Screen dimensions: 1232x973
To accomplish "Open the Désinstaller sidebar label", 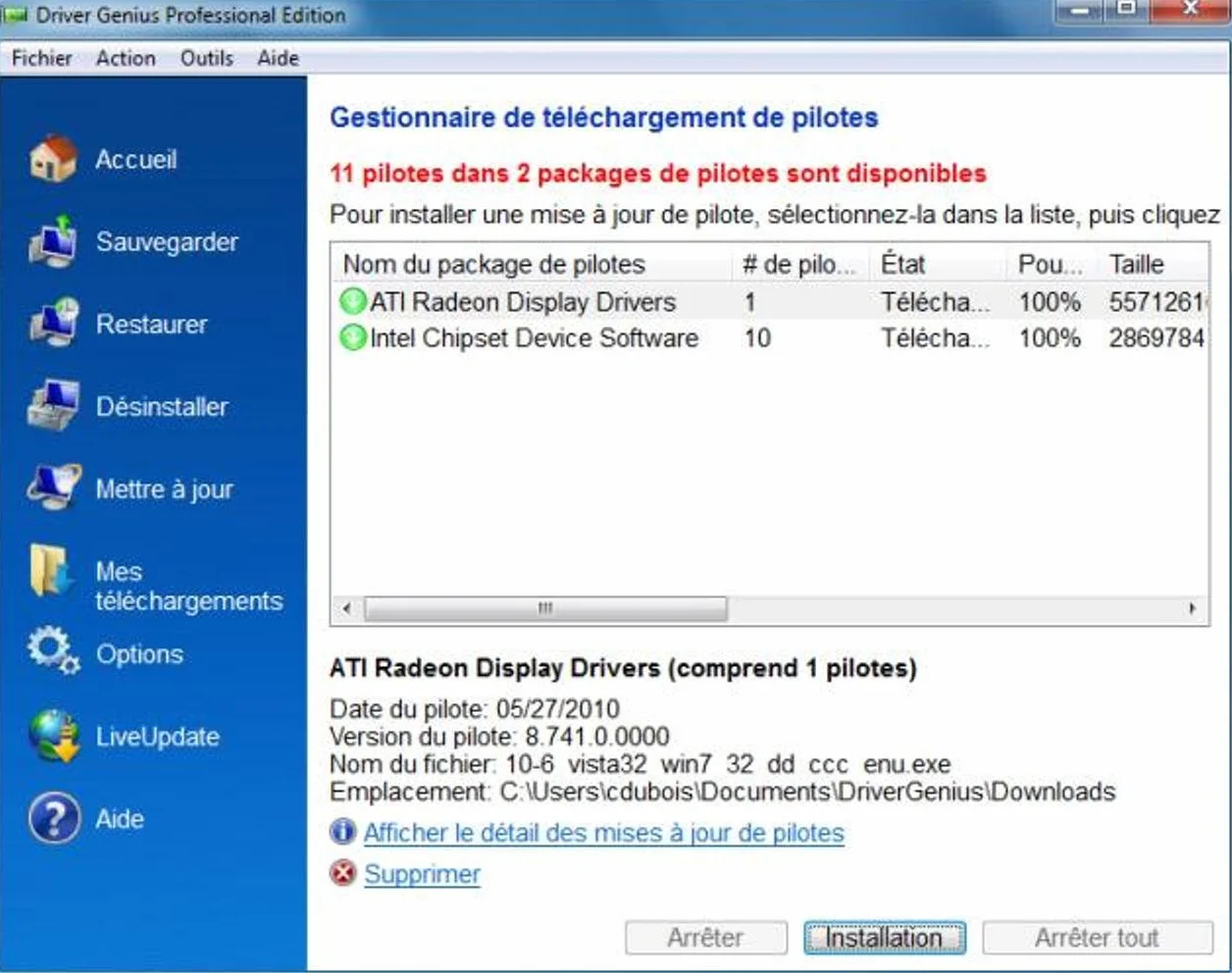I will click(162, 406).
